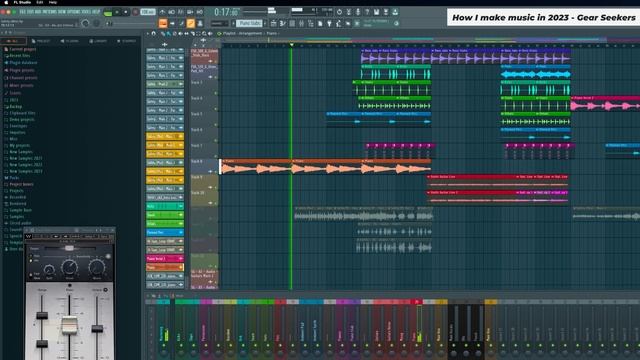This screenshot has width=640, height=360.
Task: Mute Track 4 with its green dot
Action: 216,109
